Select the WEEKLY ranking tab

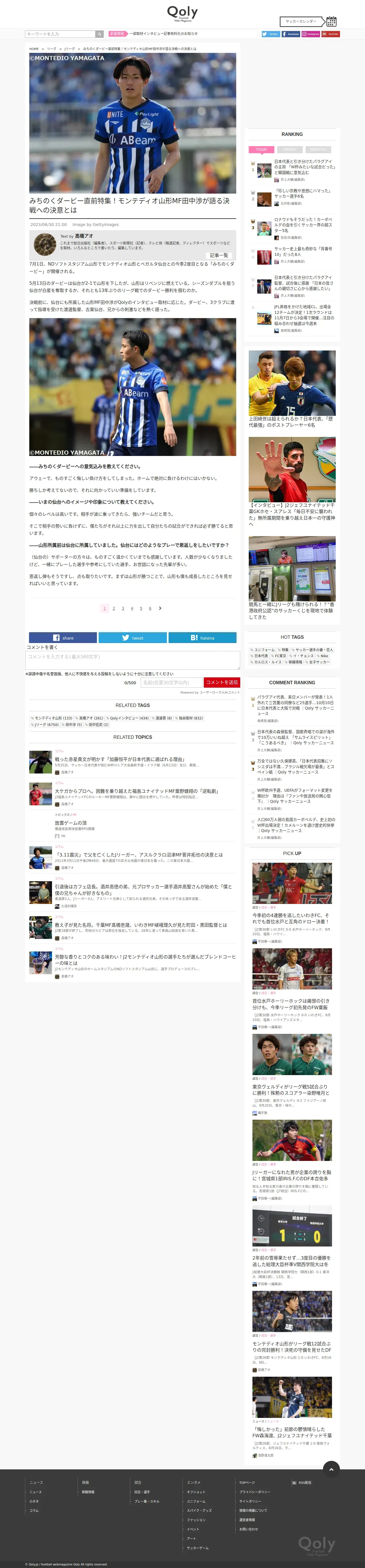(x=290, y=149)
